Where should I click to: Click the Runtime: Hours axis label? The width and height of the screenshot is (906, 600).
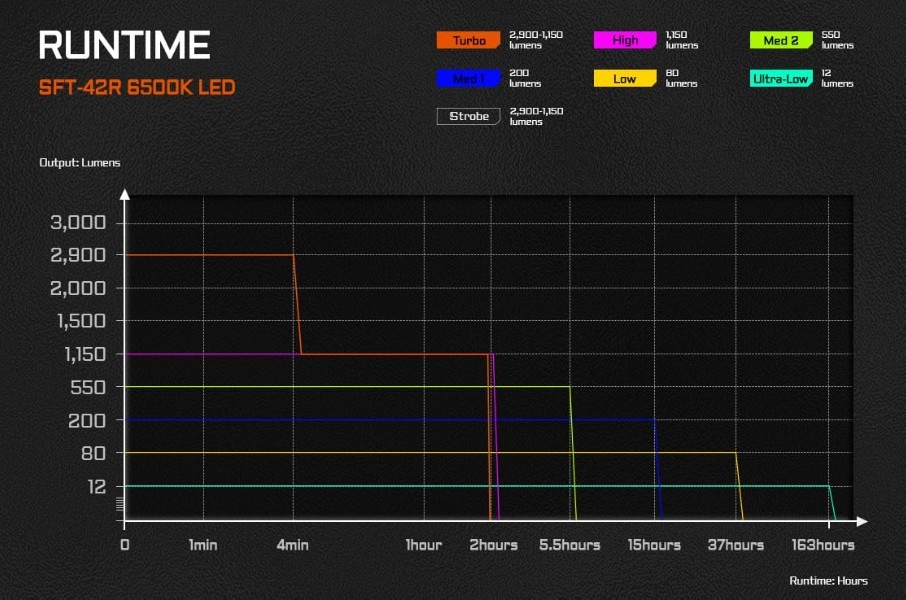(828, 581)
